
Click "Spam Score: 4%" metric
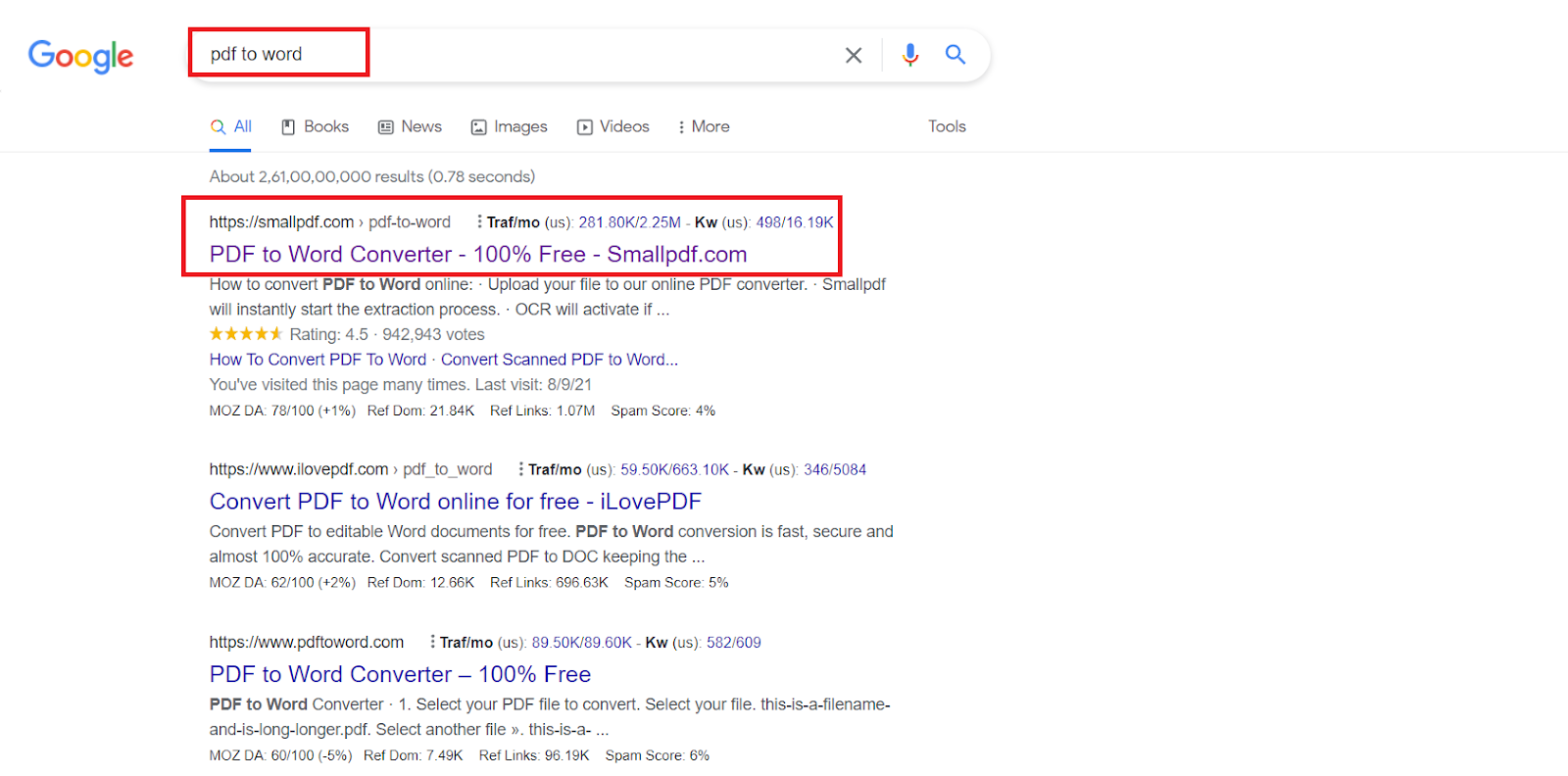(663, 411)
